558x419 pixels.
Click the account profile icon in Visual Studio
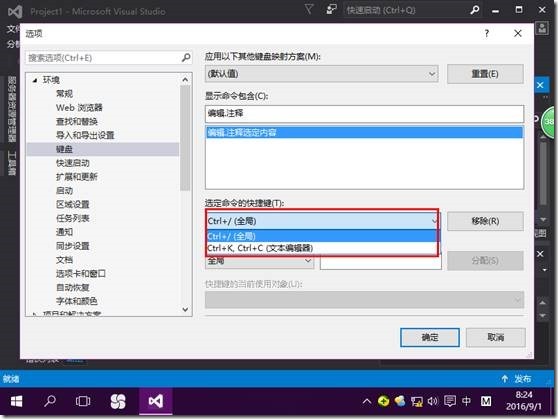542,28
